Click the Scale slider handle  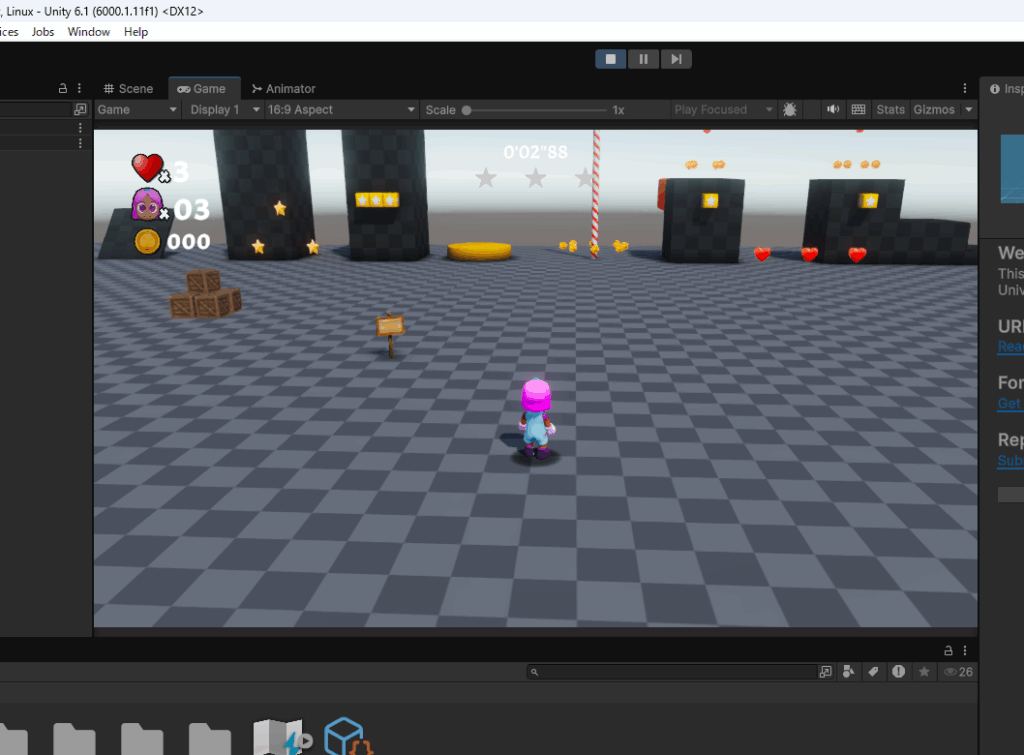(x=466, y=110)
